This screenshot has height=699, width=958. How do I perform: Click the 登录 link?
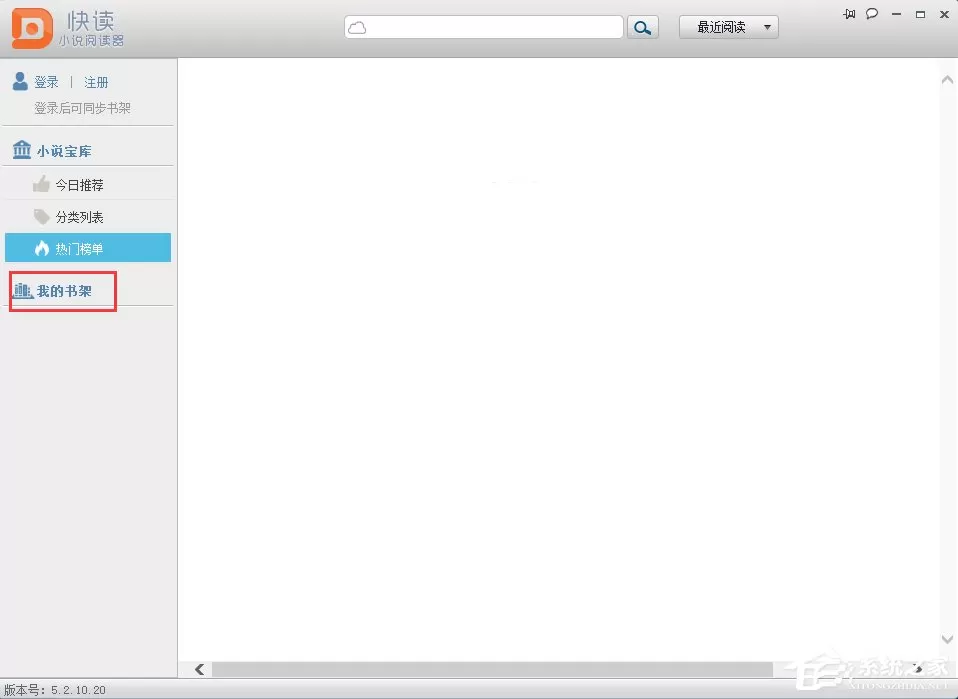[x=46, y=82]
